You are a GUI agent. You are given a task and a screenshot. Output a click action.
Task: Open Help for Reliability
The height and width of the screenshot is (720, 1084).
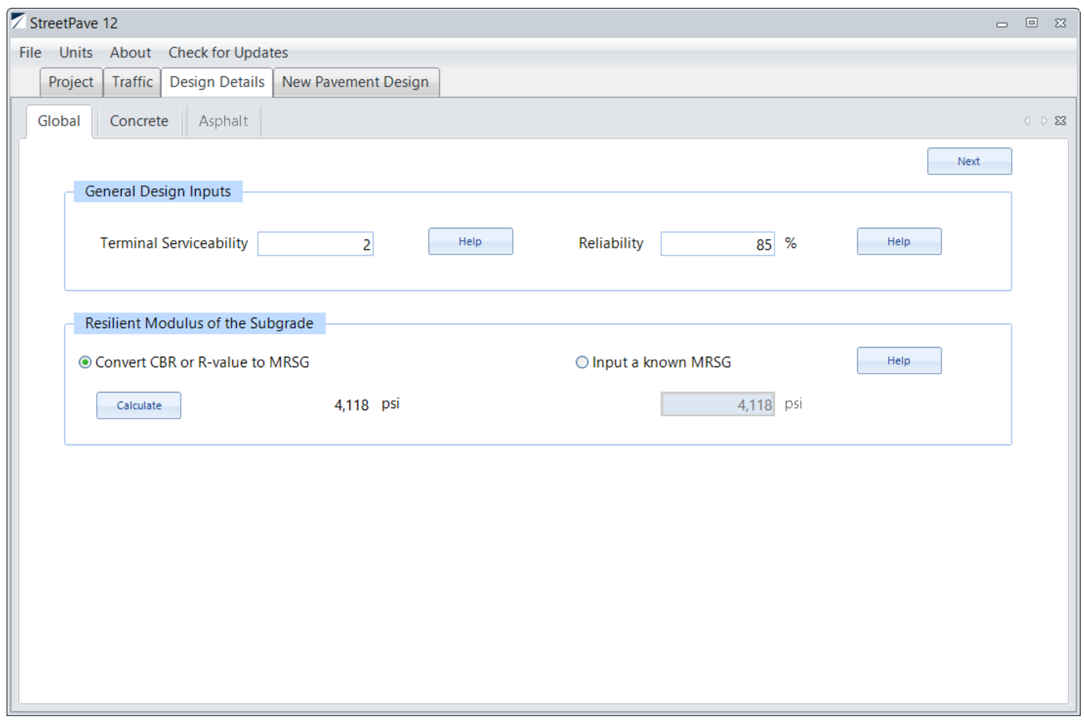(898, 242)
